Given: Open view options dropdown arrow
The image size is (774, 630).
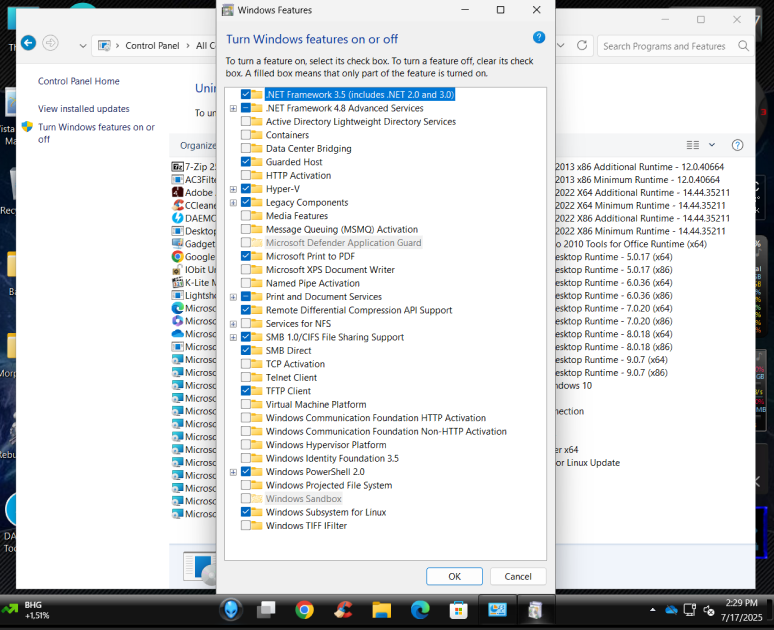Looking at the screenshot, I should pos(712,145).
